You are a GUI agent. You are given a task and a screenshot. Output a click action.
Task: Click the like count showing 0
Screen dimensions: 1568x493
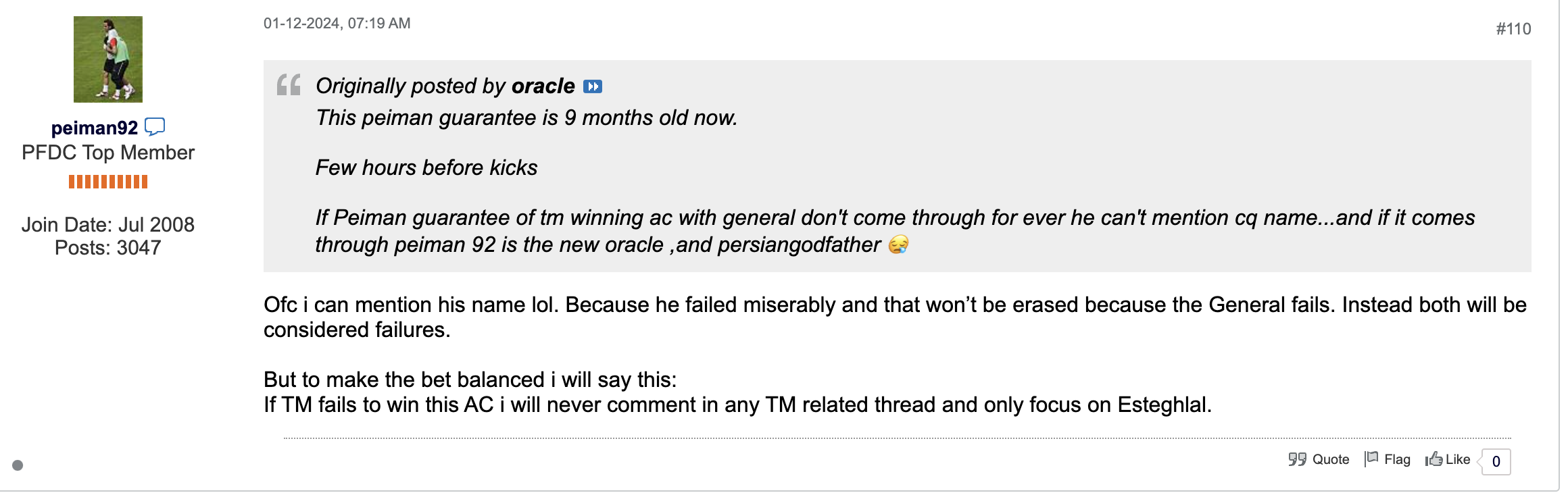(1496, 462)
